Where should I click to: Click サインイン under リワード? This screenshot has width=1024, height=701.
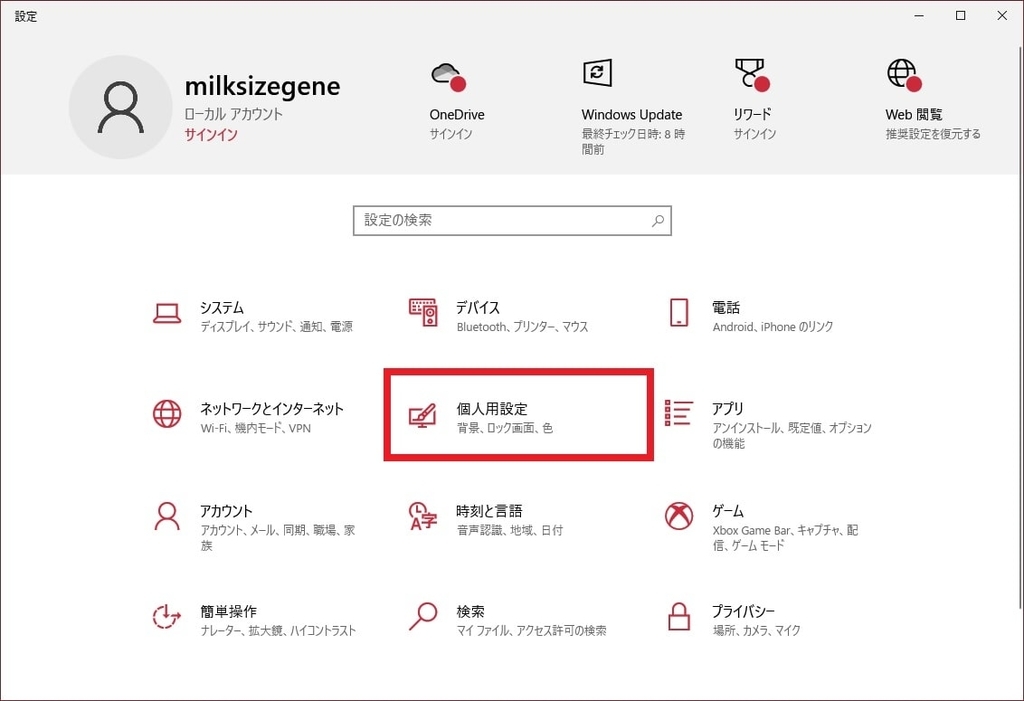click(x=754, y=134)
